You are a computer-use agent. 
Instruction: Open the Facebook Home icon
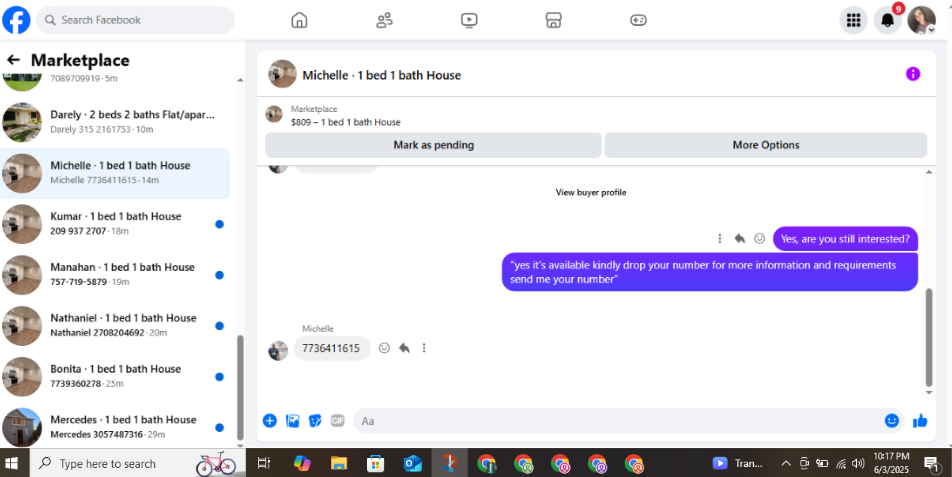[x=299, y=20]
